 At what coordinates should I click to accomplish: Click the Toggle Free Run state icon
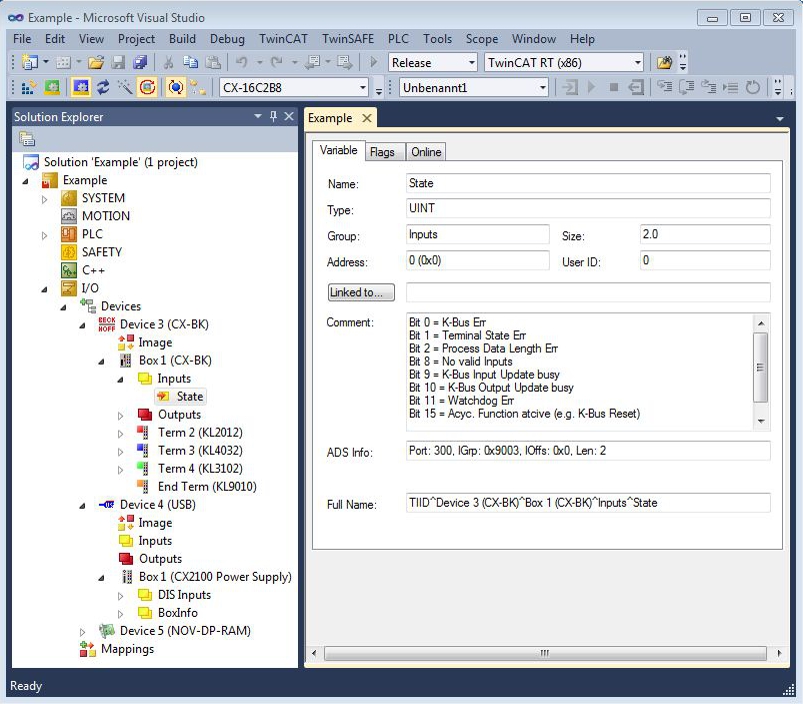[x=147, y=88]
